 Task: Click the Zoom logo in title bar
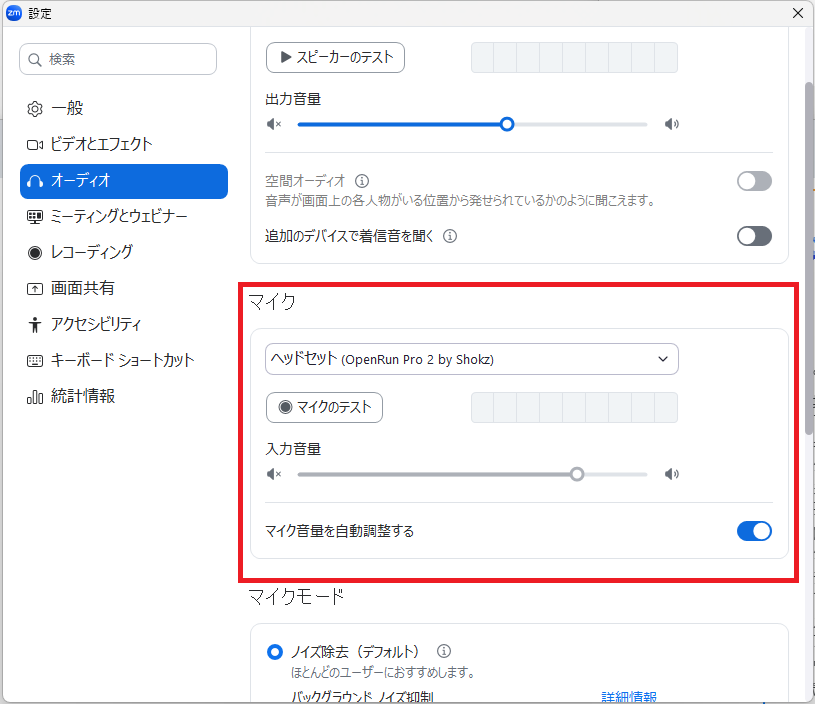click(14, 13)
